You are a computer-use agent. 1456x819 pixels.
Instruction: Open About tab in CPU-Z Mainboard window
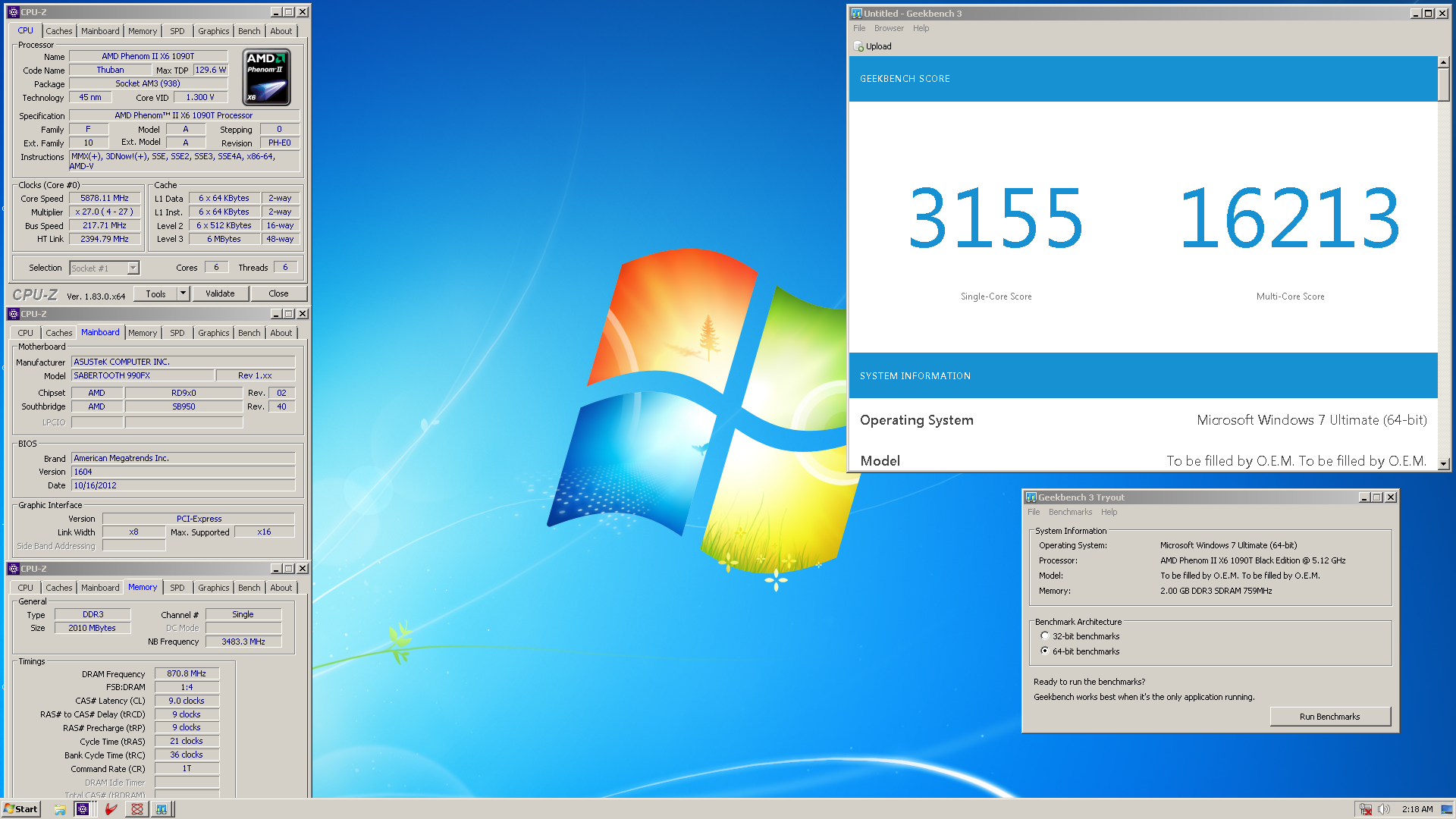pos(281,333)
